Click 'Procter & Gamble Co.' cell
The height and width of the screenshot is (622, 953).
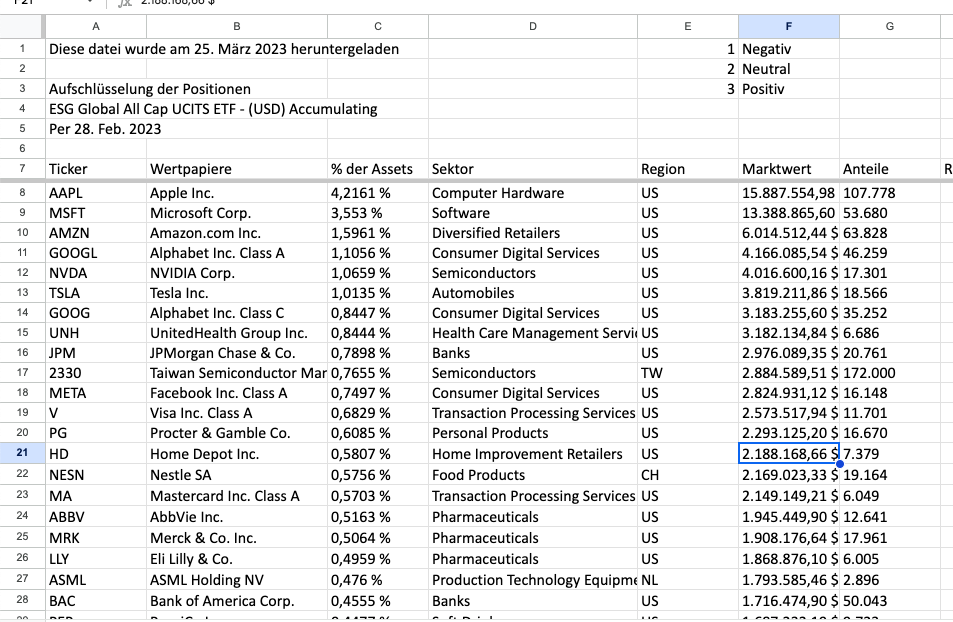pyautogui.click(x=237, y=434)
